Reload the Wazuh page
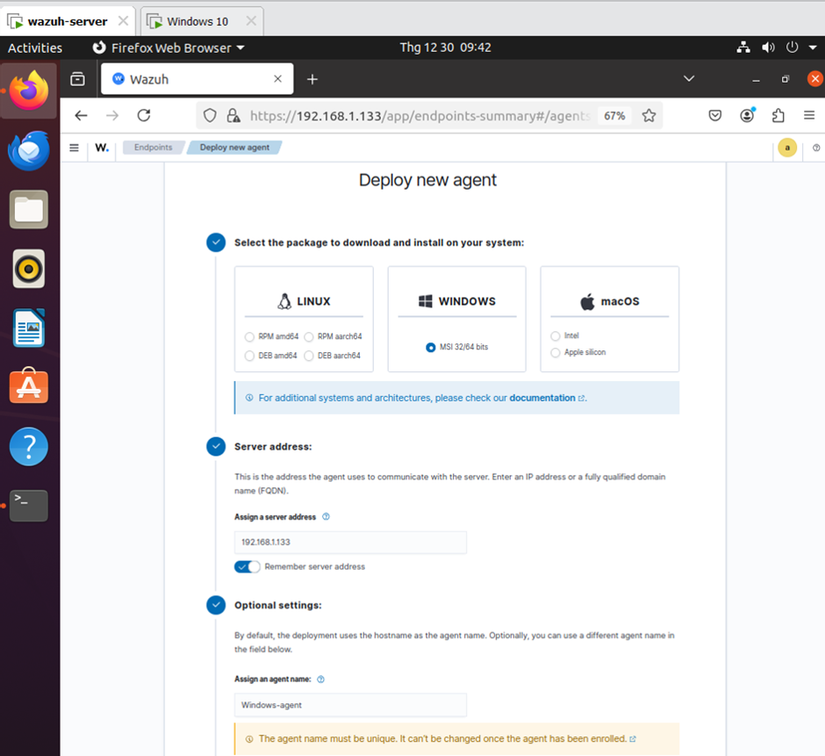 144,116
